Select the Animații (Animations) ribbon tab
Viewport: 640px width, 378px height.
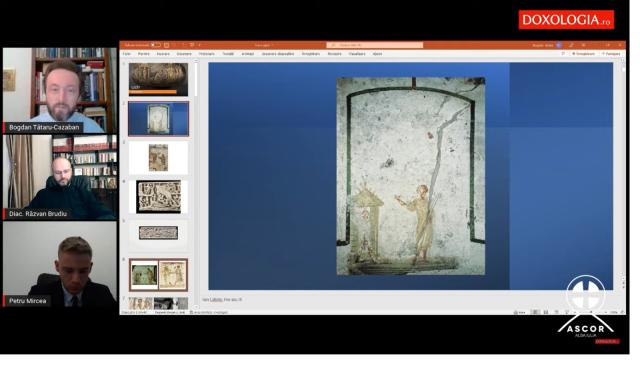pyautogui.click(x=248, y=54)
